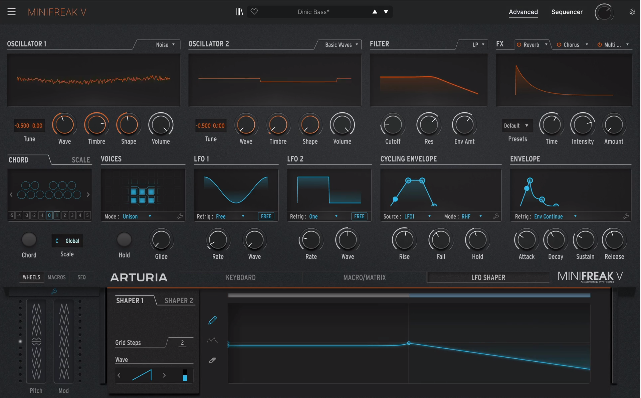Go to previous shaper wave shape
Image resolution: width=641 pixels, height=398 pixels.
[119, 375]
